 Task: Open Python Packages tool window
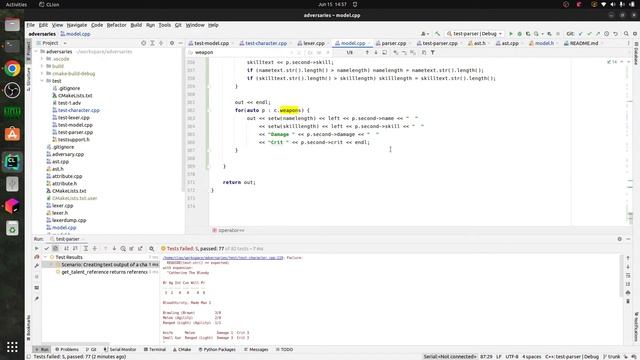(x=217, y=349)
